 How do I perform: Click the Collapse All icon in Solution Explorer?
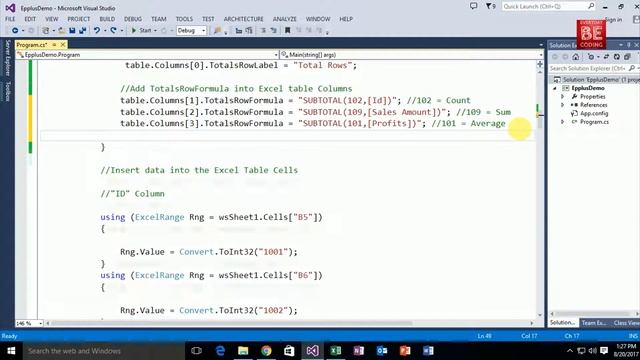tap(627, 57)
